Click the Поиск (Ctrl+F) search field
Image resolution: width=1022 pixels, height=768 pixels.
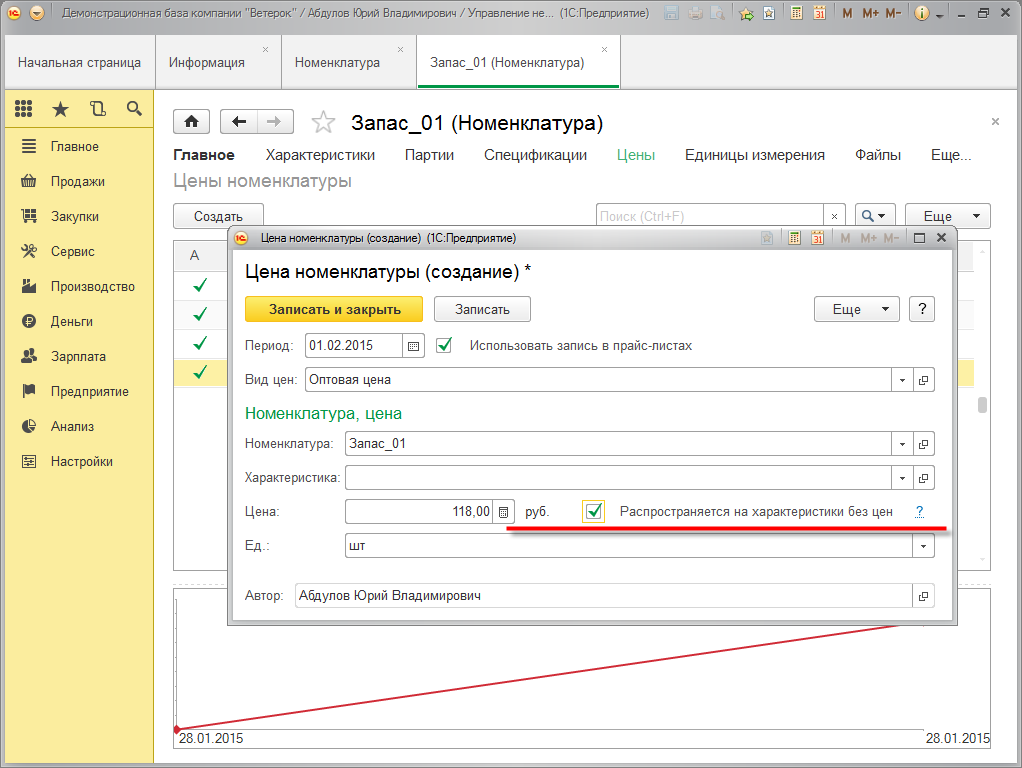pos(710,216)
